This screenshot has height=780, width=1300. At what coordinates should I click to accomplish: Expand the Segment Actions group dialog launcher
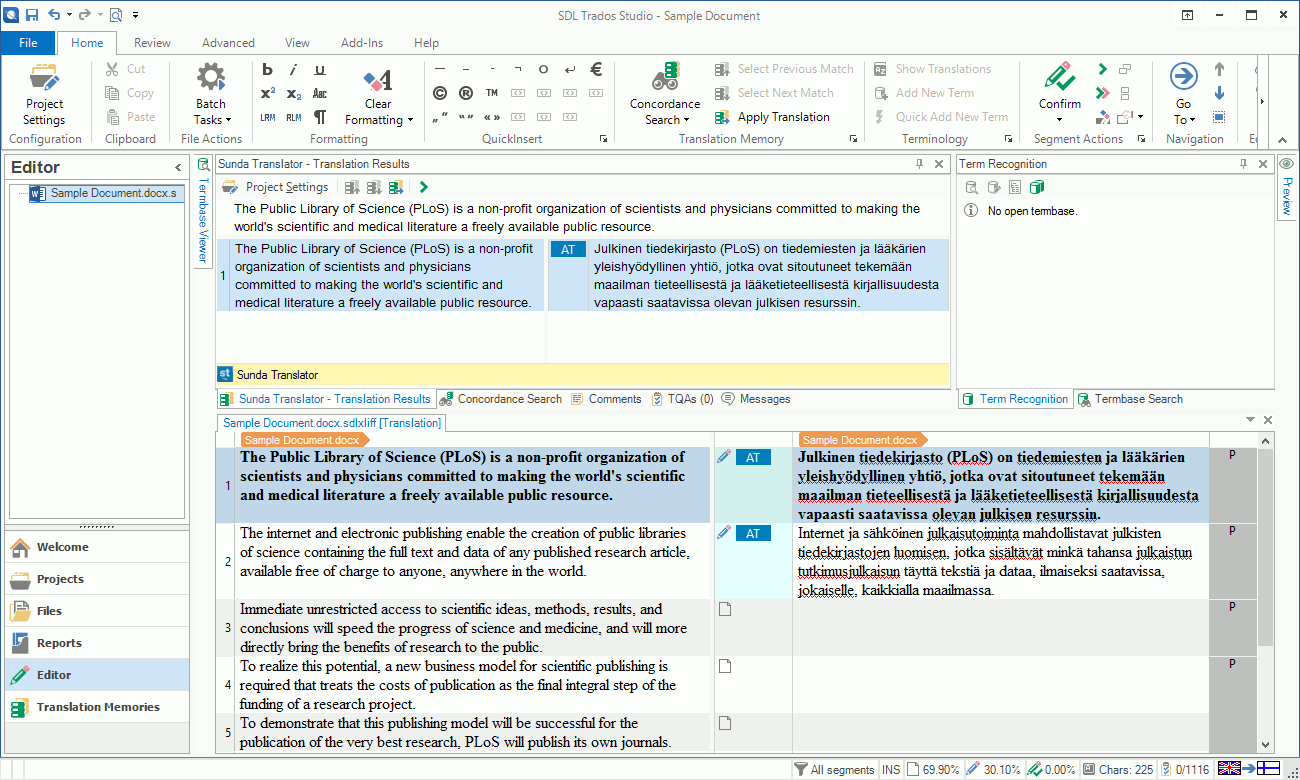point(1141,139)
